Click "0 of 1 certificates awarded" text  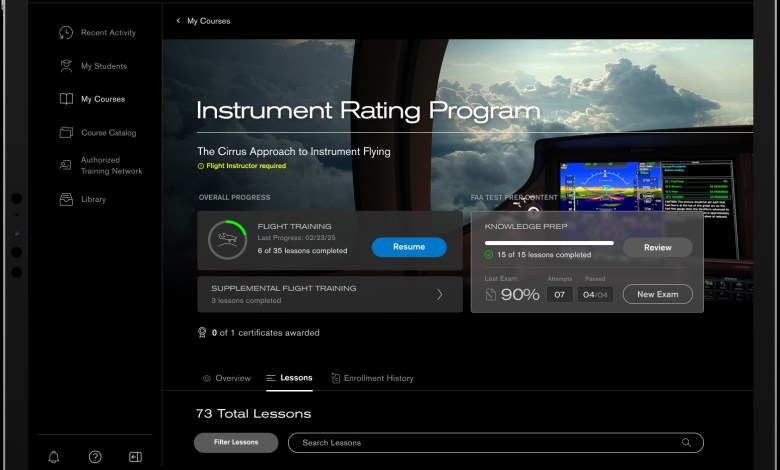(x=266, y=333)
